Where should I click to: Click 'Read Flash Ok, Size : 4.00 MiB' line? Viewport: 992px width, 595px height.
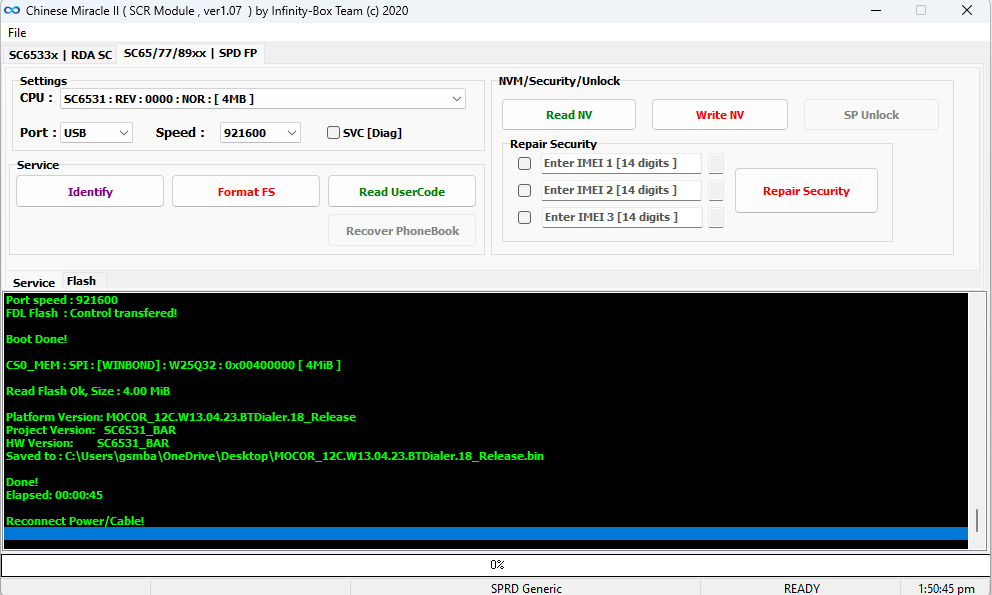[88, 391]
